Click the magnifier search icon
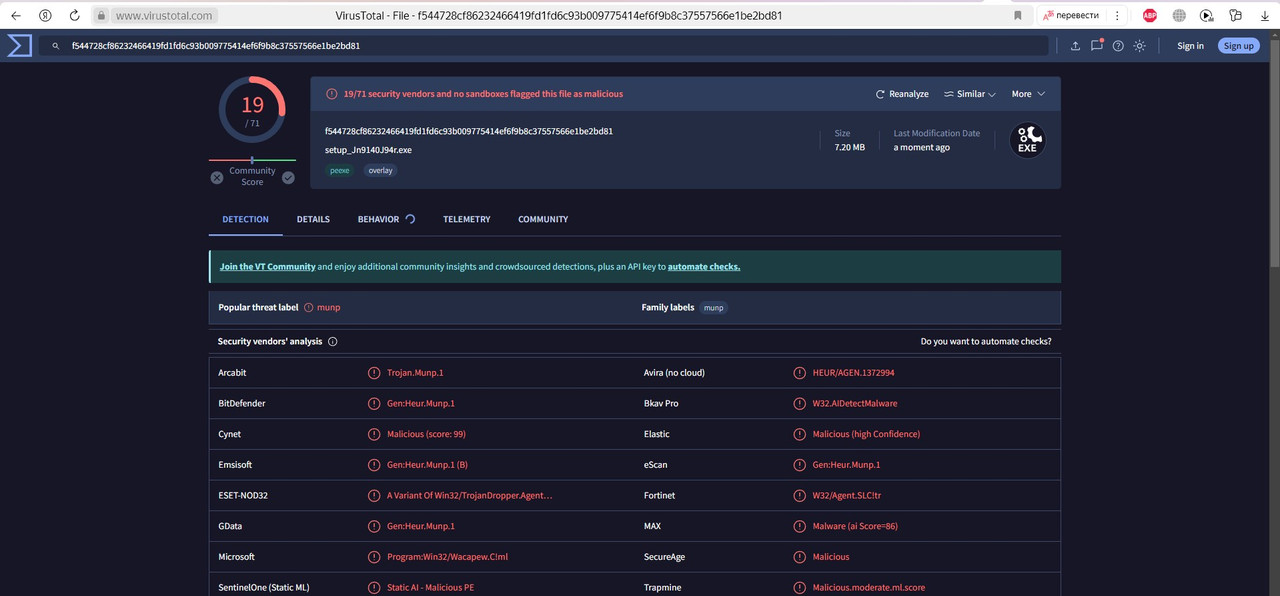 pos(55,46)
